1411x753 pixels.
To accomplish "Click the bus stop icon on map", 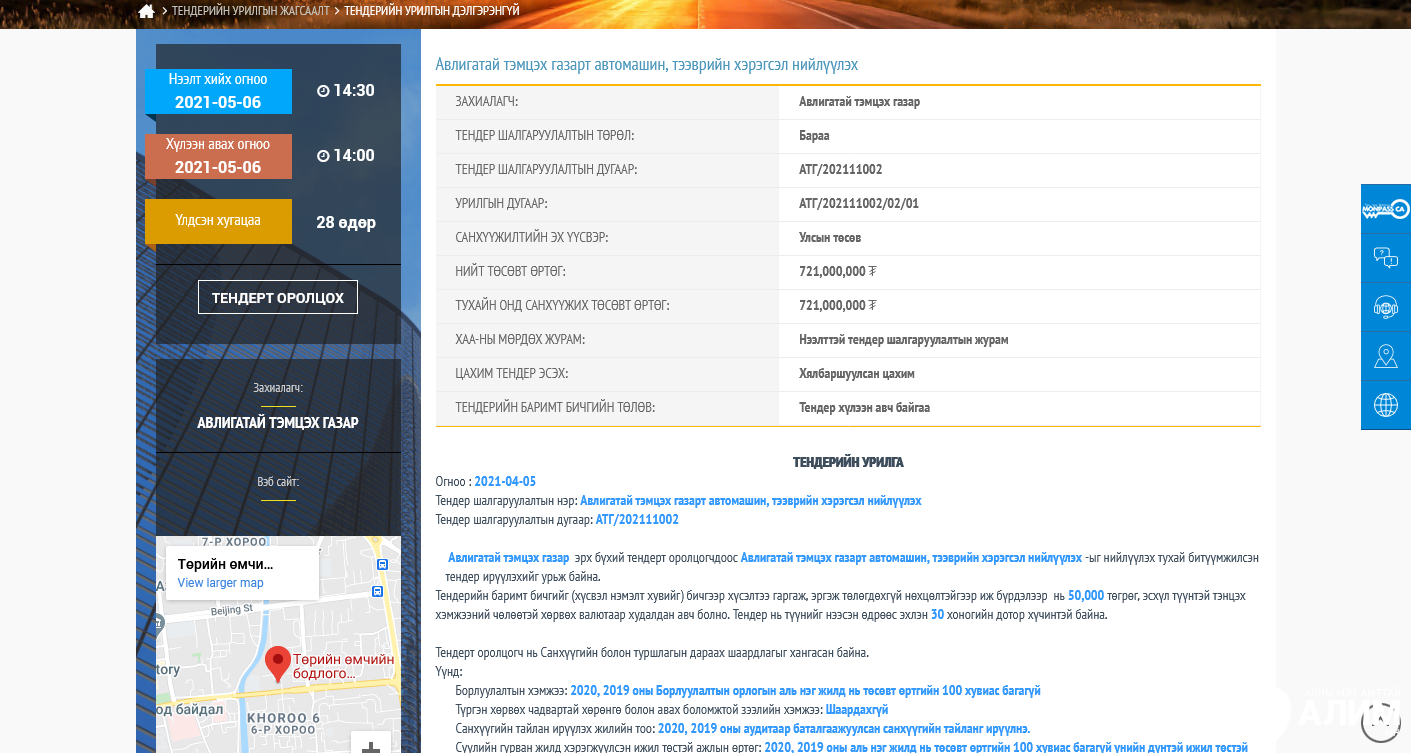I will (380, 565).
